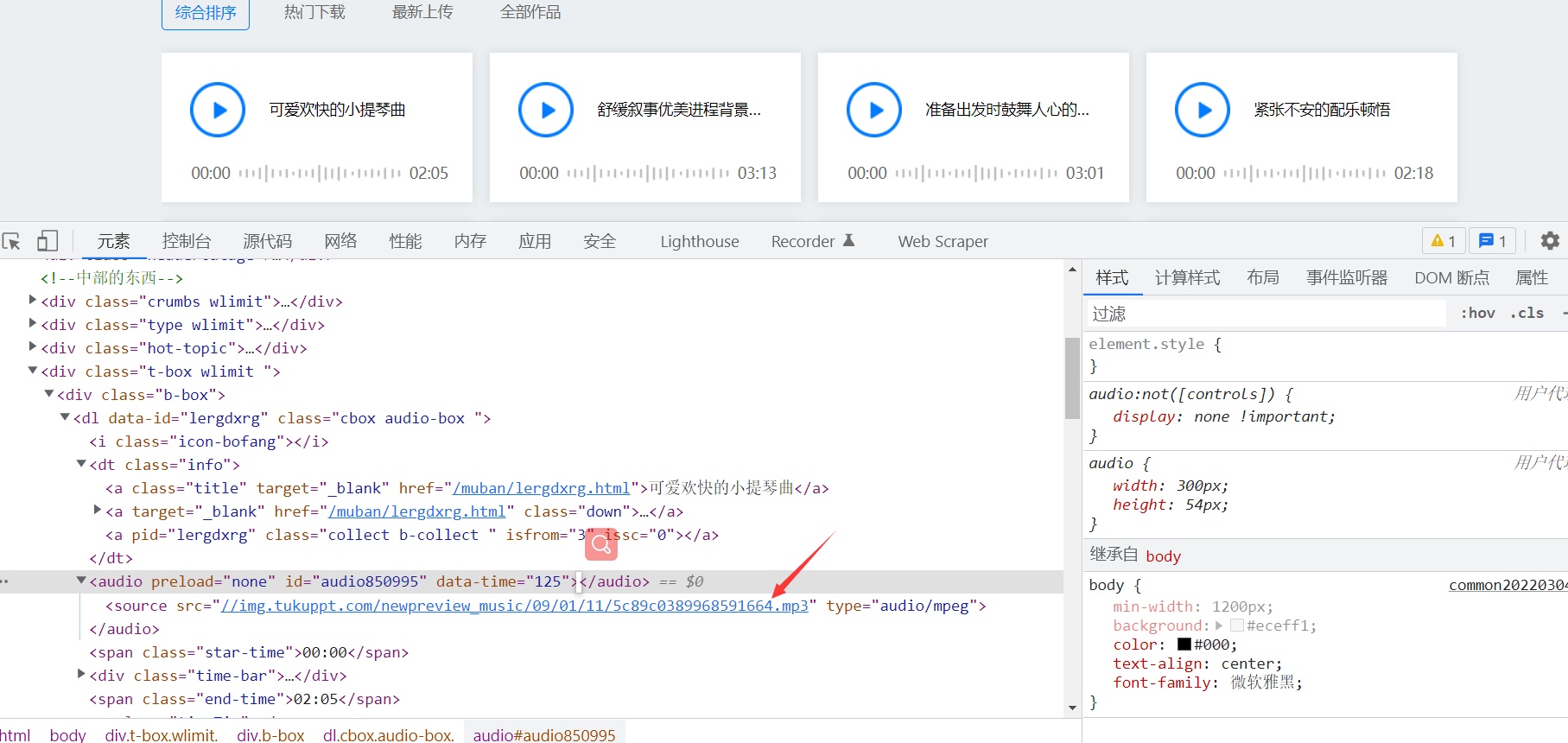The height and width of the screenshot is (743, 1568).
Task: Switch to the 安全 DevTools tab
Action: click(600, 241)
